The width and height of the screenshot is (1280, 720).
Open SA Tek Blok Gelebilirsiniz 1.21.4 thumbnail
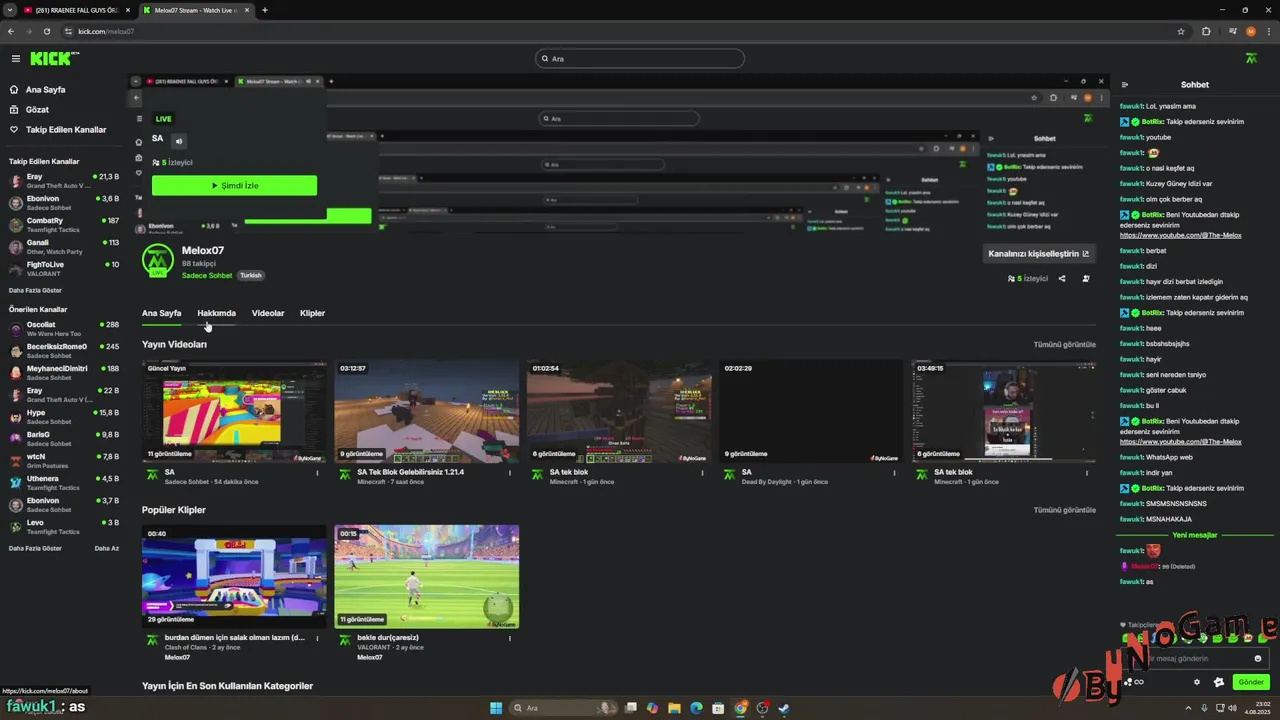[427, 412]
